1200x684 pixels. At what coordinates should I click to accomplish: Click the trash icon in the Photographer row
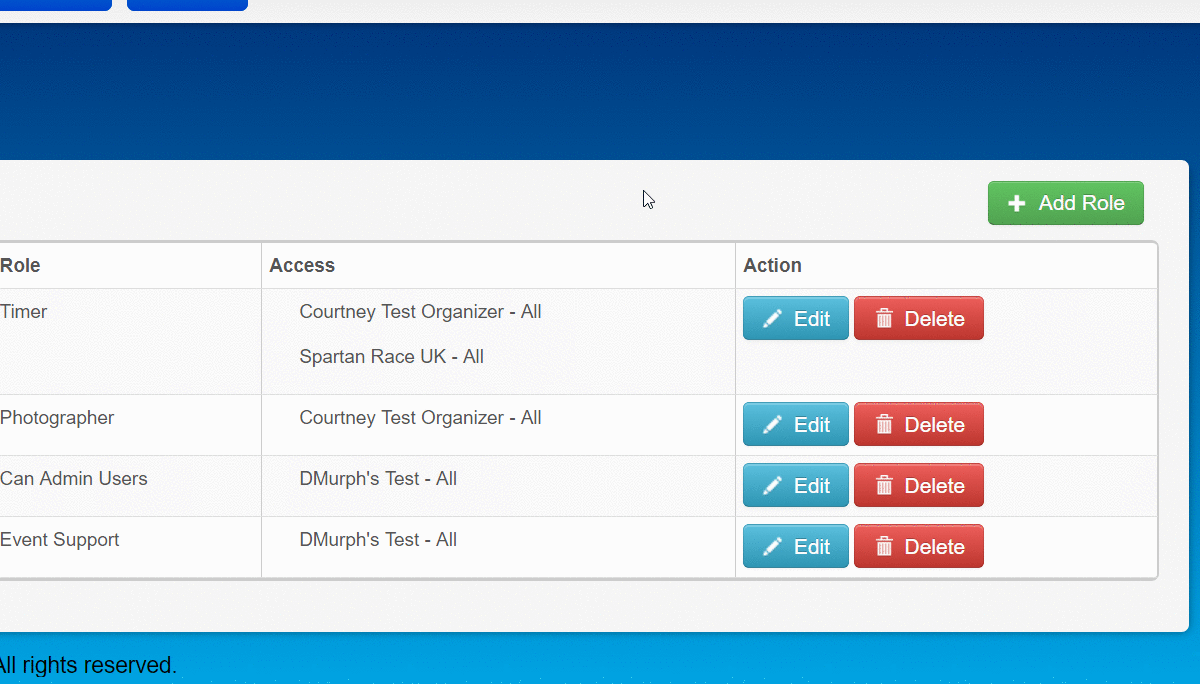884,425
